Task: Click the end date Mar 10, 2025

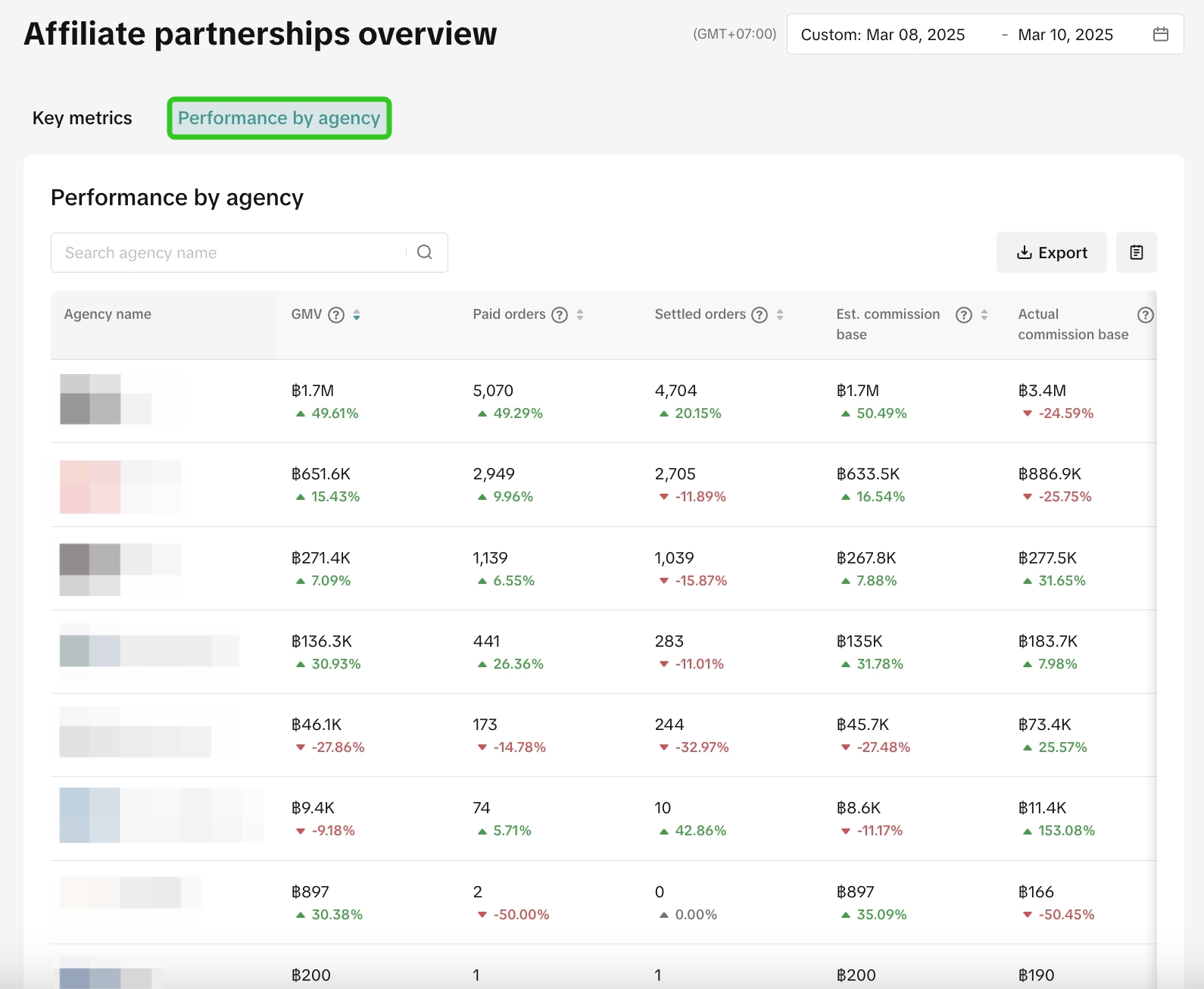Action: click(1065, 35)
